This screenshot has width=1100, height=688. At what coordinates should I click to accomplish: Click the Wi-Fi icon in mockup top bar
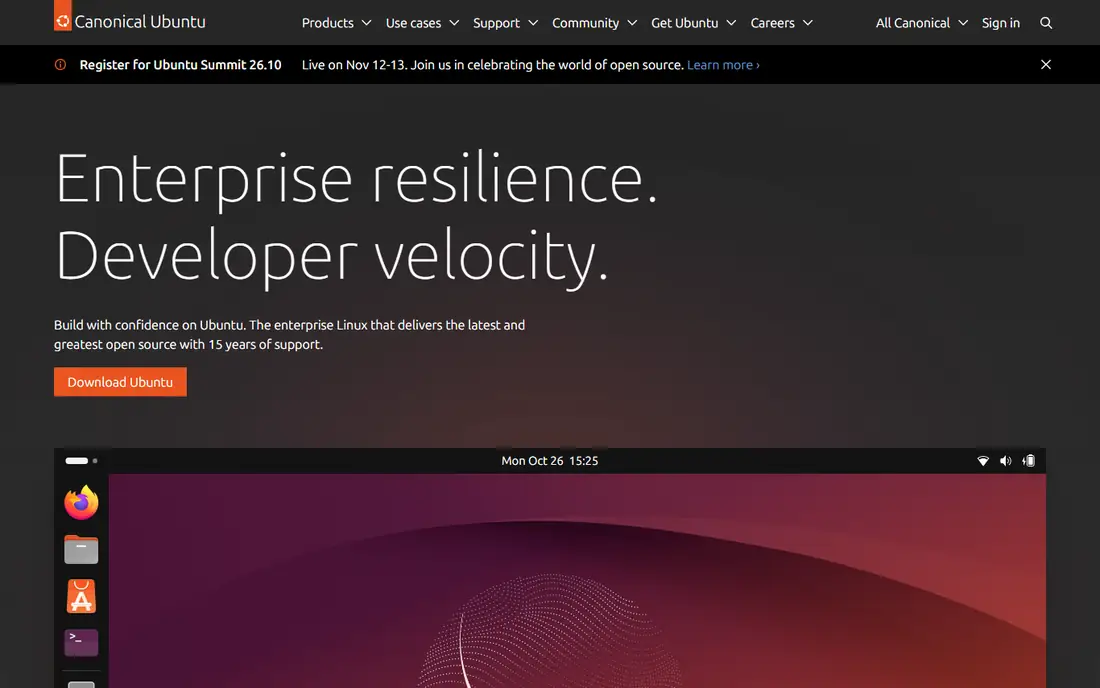(x=983, y=461)
